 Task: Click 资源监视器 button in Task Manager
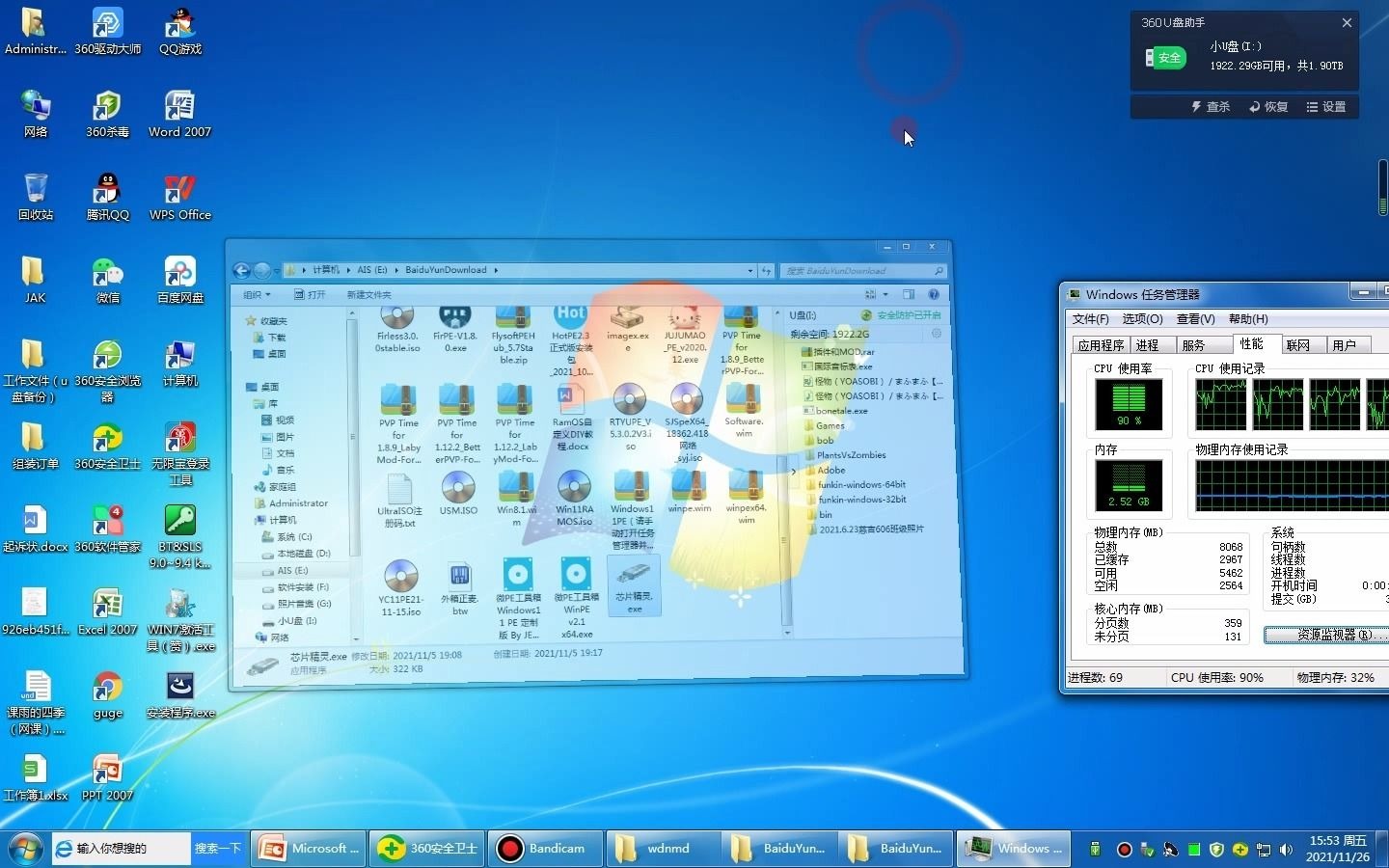[x=1326, y=635]
